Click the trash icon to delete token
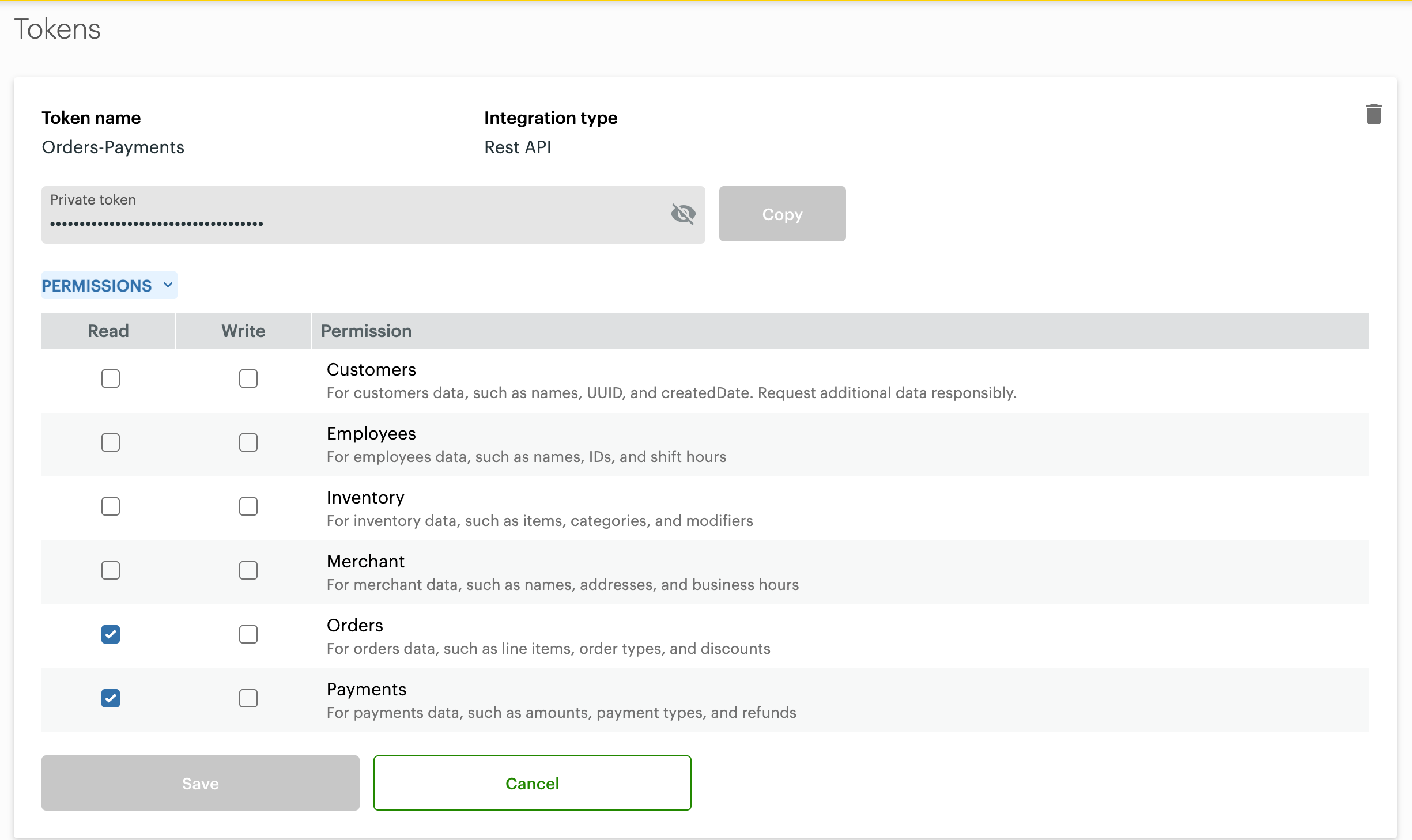1412x840 pixels. pos(1373,114)
